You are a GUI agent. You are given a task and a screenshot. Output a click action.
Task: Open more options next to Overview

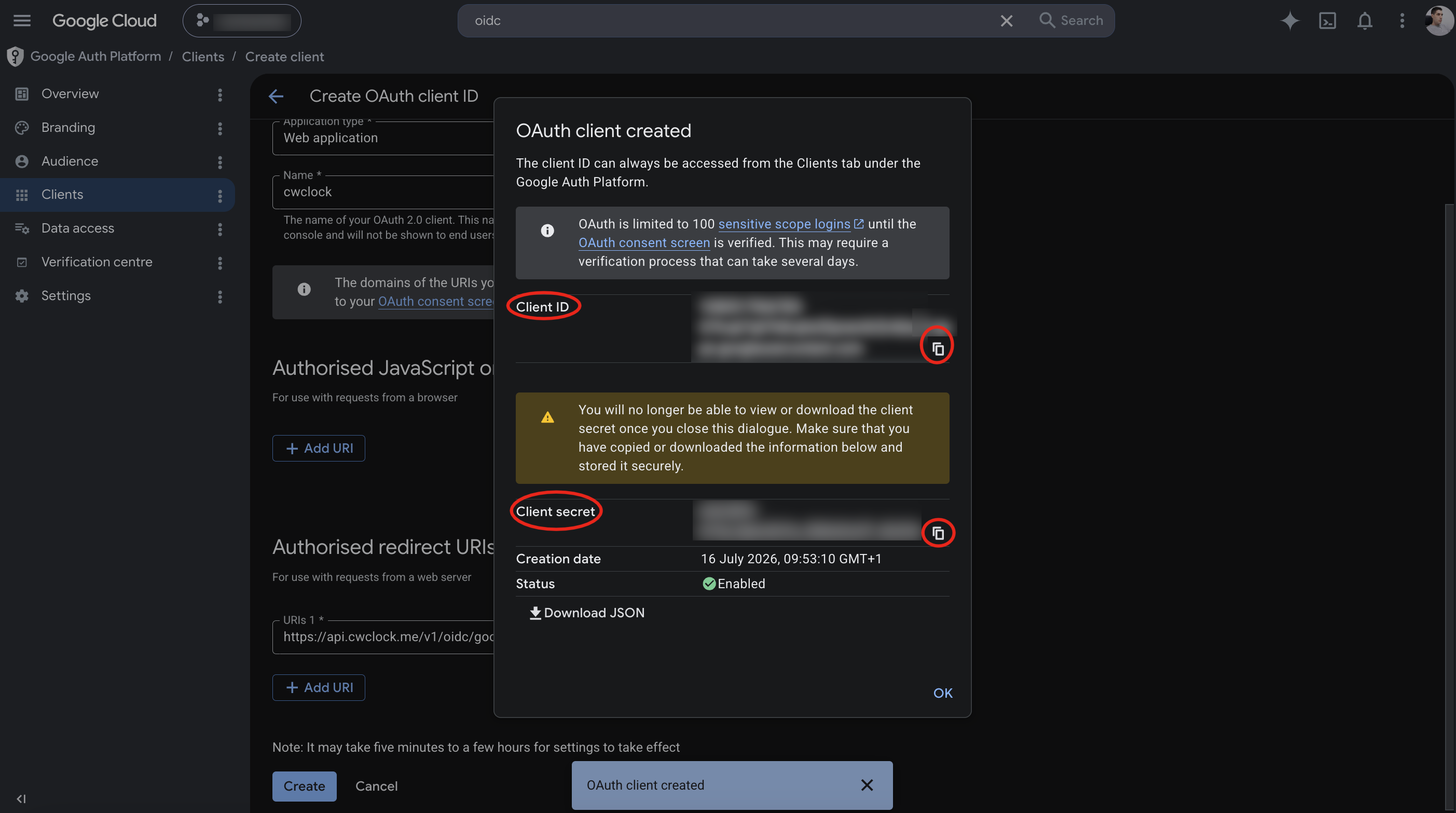point(220,94)
